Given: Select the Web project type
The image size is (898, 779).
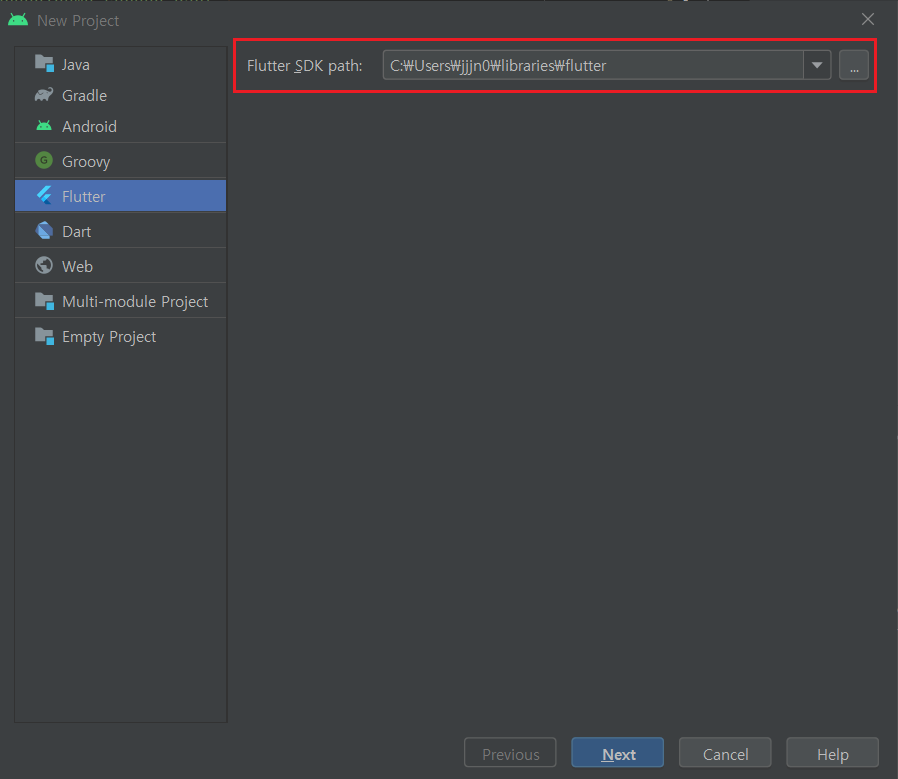Looking at the screenshot, I should click(x=120, y=266).
